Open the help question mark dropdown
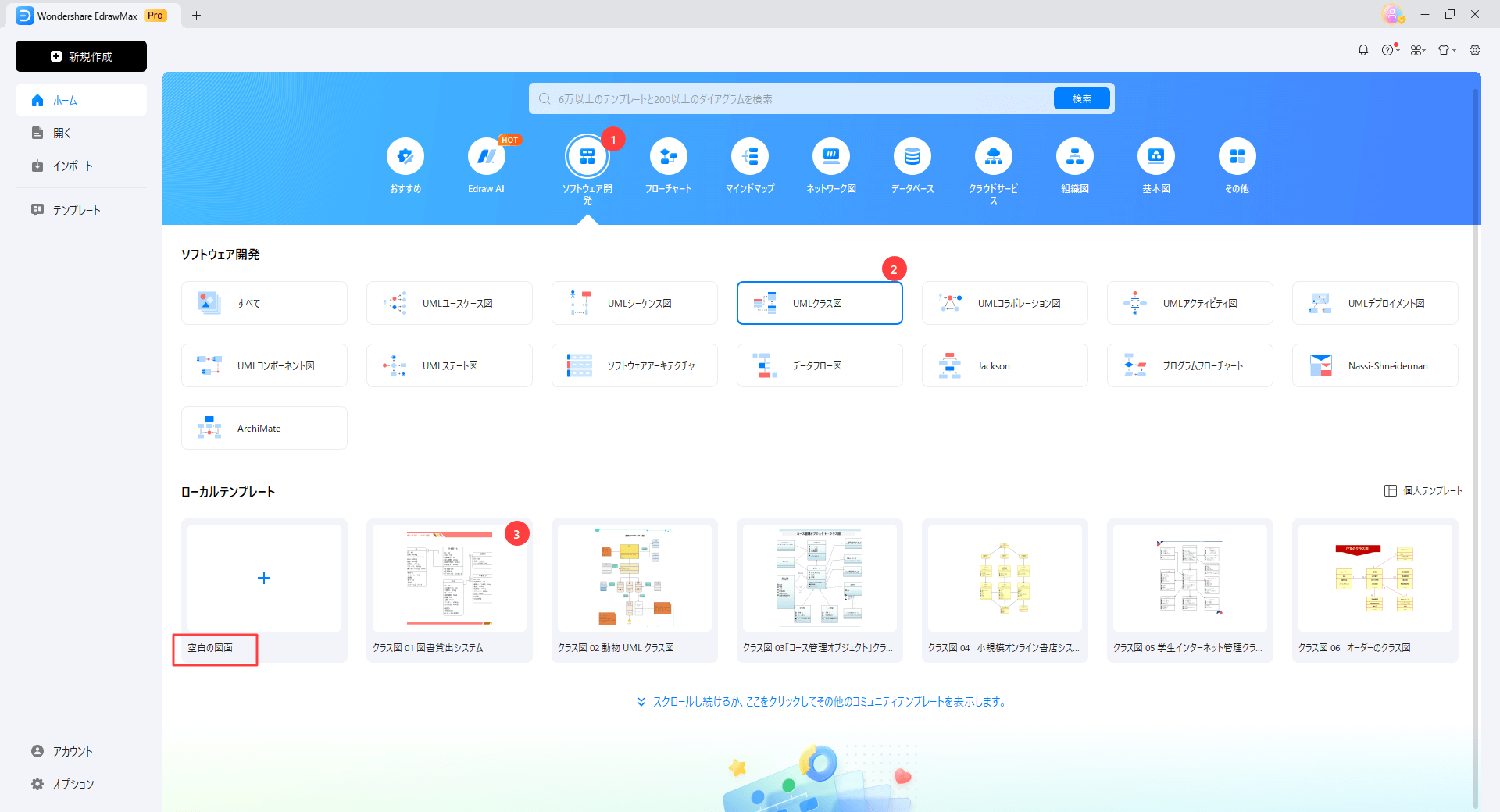 (1390, 50)
